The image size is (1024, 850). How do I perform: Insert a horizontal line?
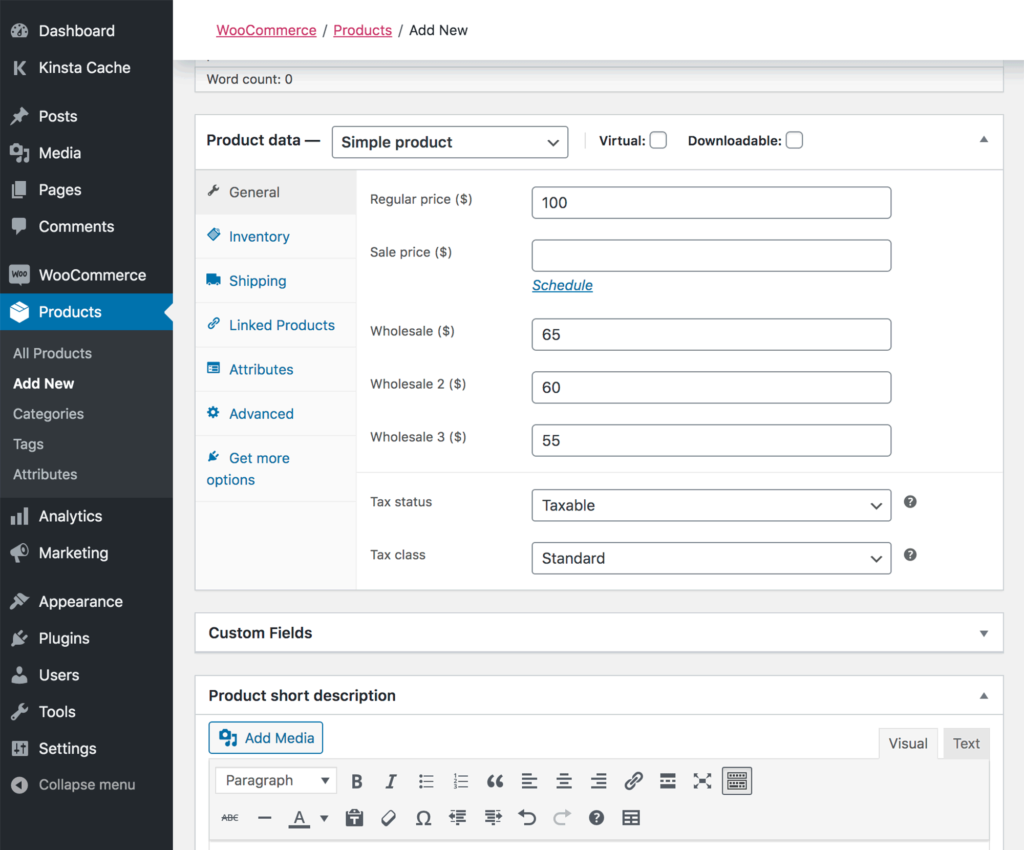pos(264,817)
